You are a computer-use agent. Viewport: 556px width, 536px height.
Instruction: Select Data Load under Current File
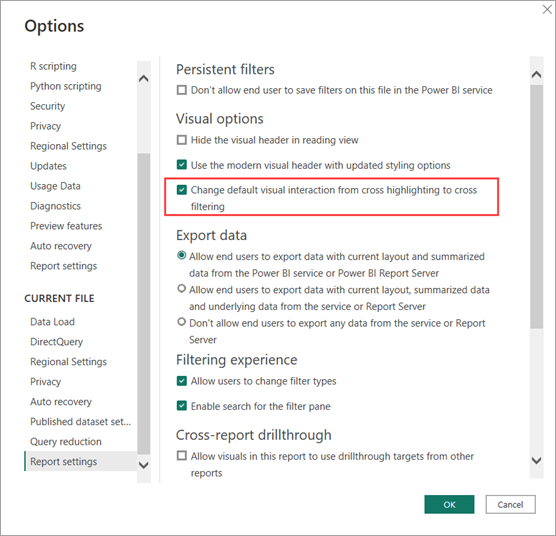(x=52, y=322)
